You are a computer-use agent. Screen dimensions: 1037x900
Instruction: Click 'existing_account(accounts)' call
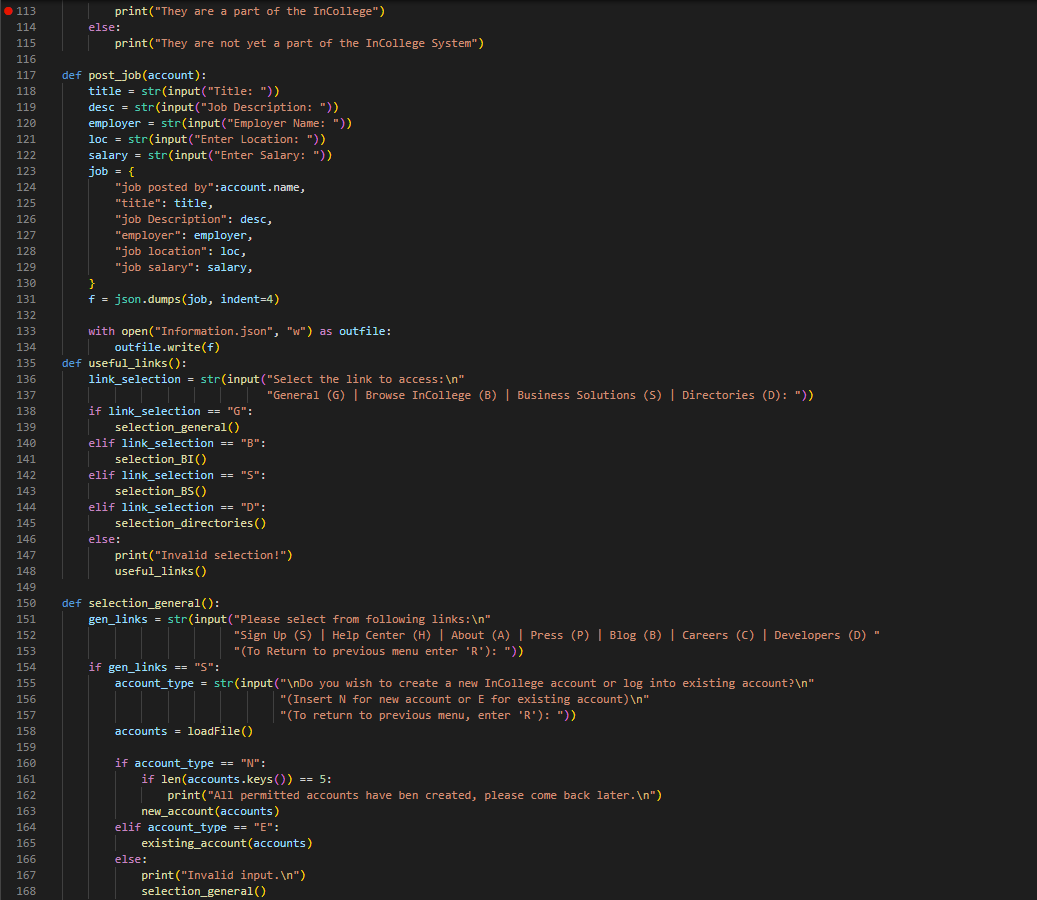coord(227,843)
